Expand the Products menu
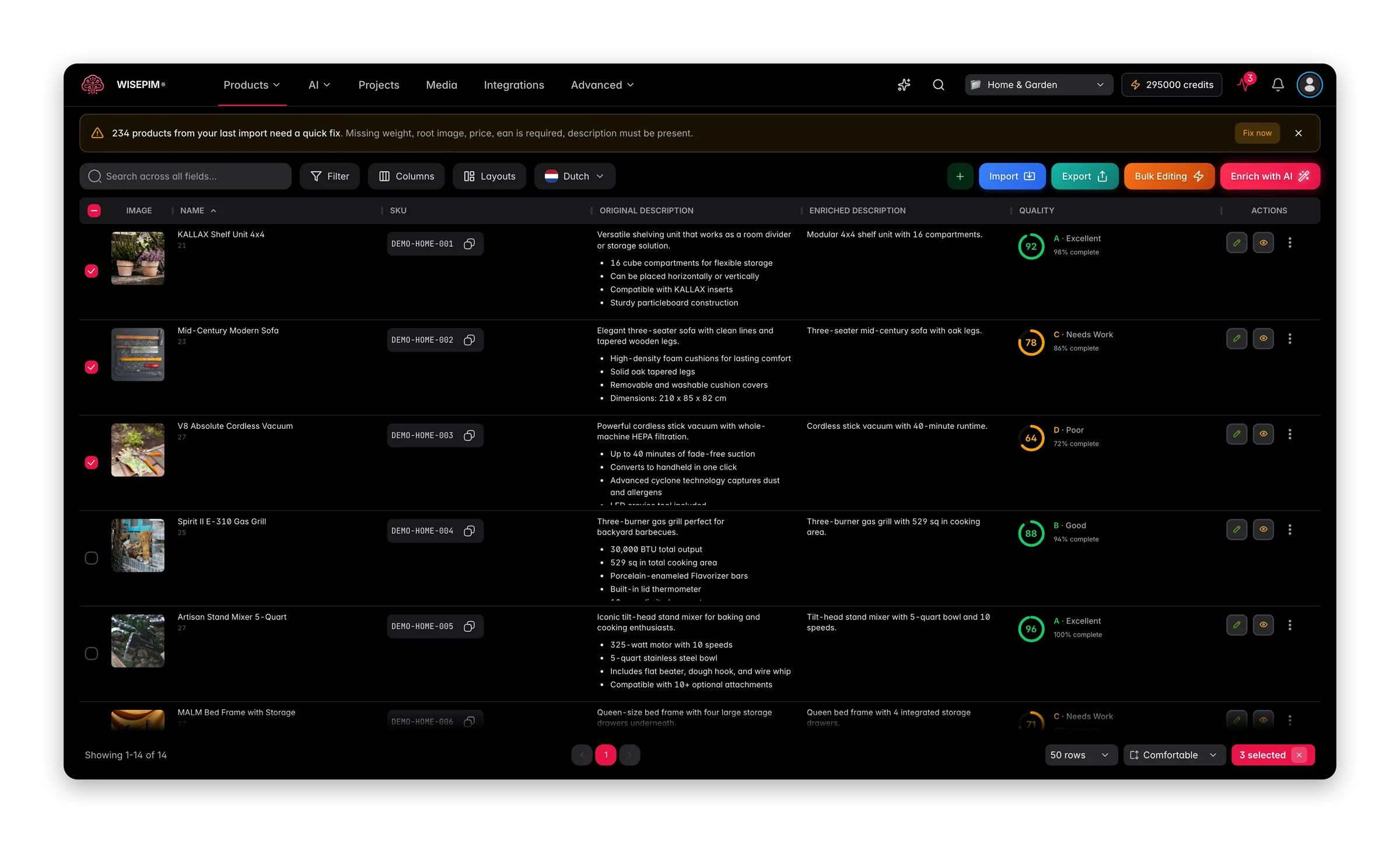 tap(252, 85)
